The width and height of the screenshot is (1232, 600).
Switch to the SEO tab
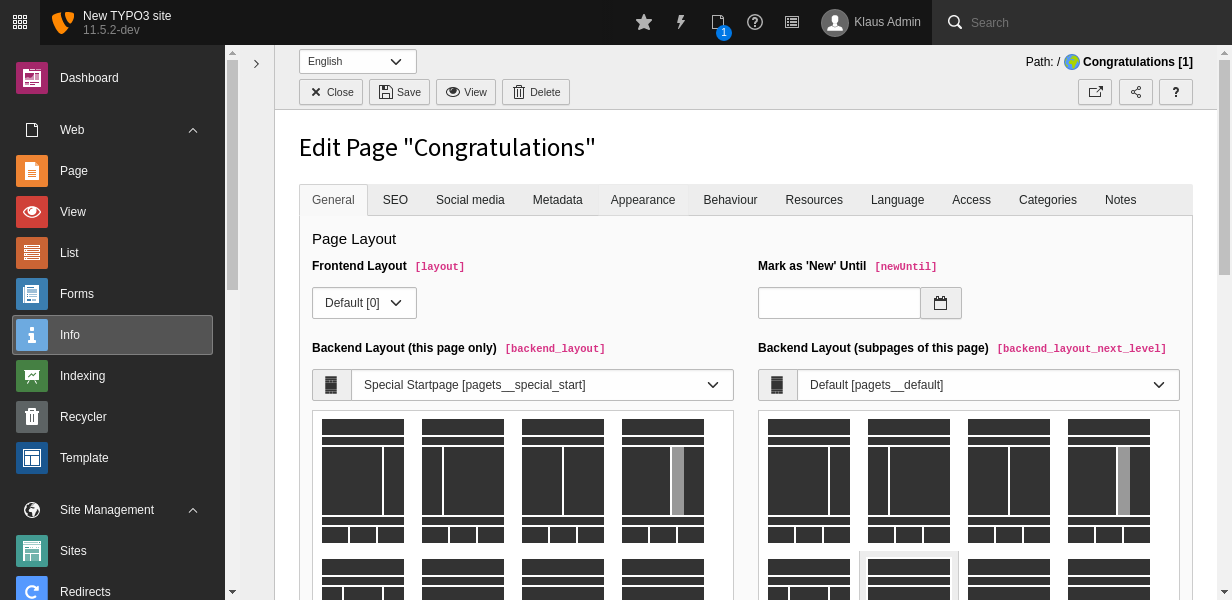pyautogui.click(x=395, y=200)
